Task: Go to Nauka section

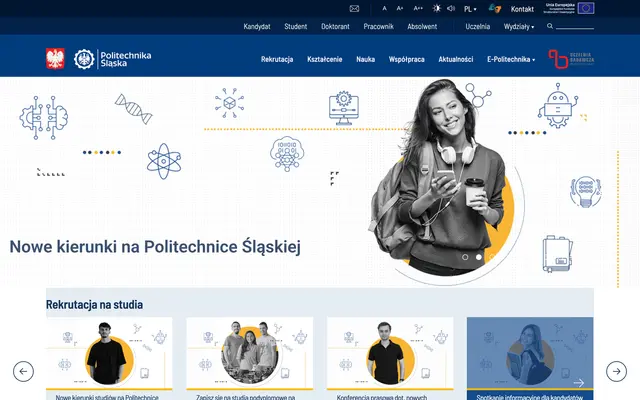Action: point(365,59)
